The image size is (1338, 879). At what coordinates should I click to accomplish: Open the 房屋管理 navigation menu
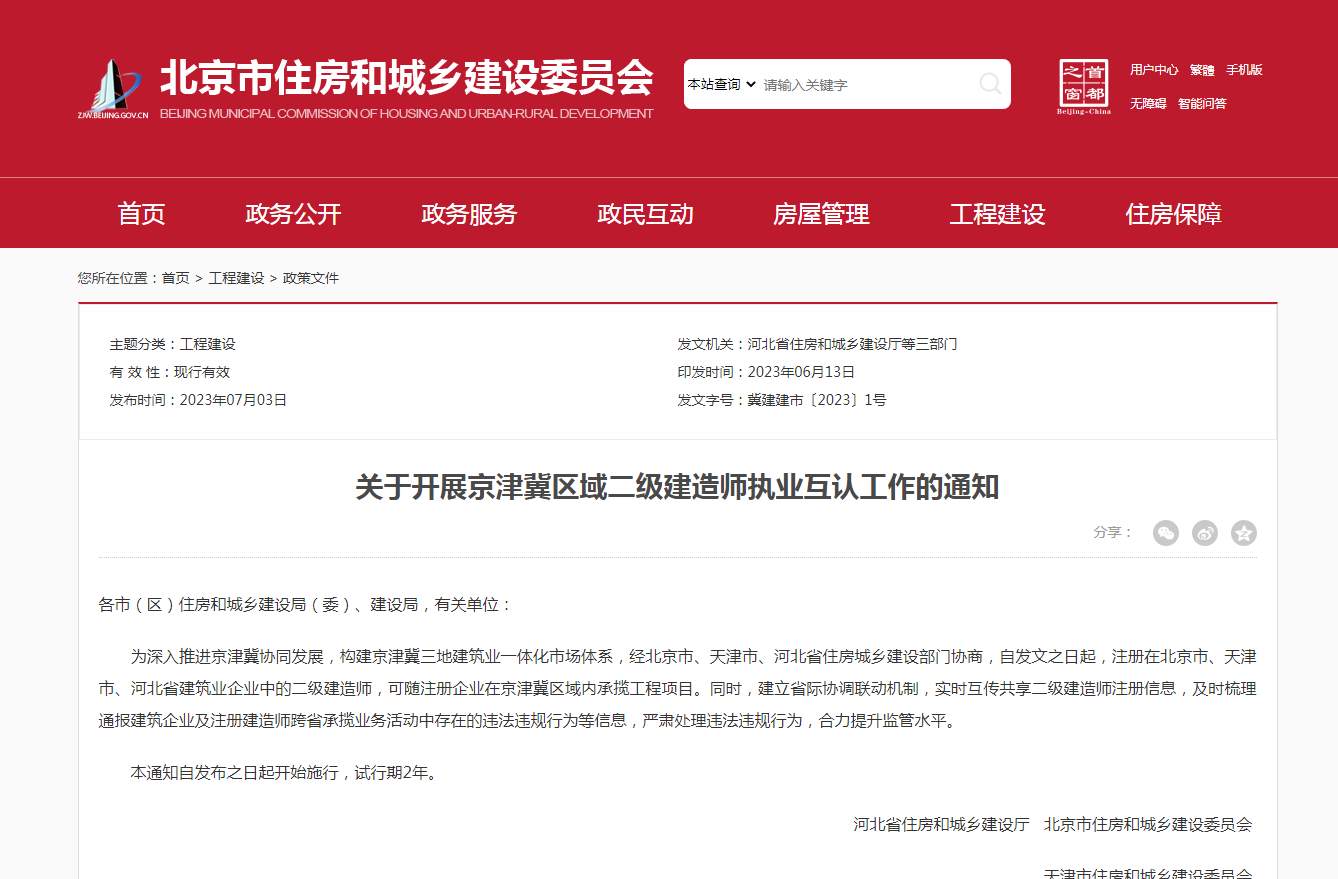(821, 213)
